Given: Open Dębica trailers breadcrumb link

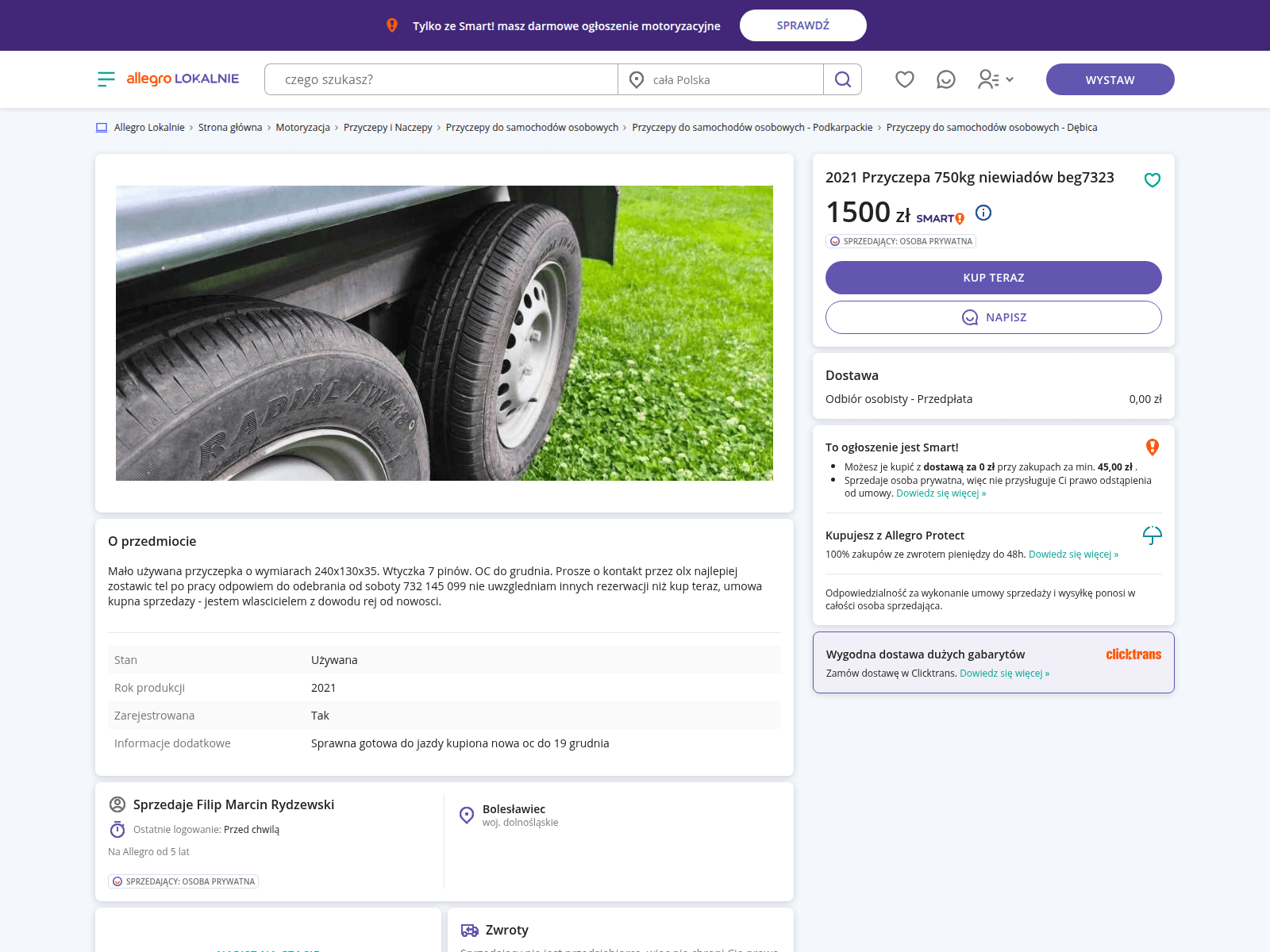Looking at the screenshot, I should pyautogui.click(x=992, y=128).
